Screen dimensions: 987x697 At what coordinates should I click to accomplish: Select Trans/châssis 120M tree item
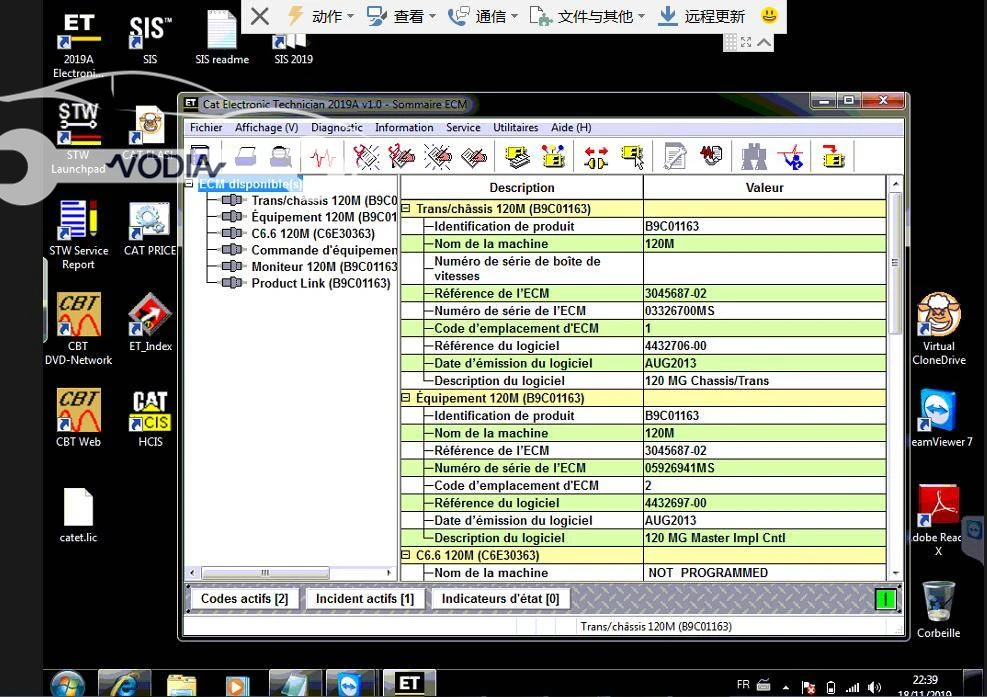click(x=324, y=200)
